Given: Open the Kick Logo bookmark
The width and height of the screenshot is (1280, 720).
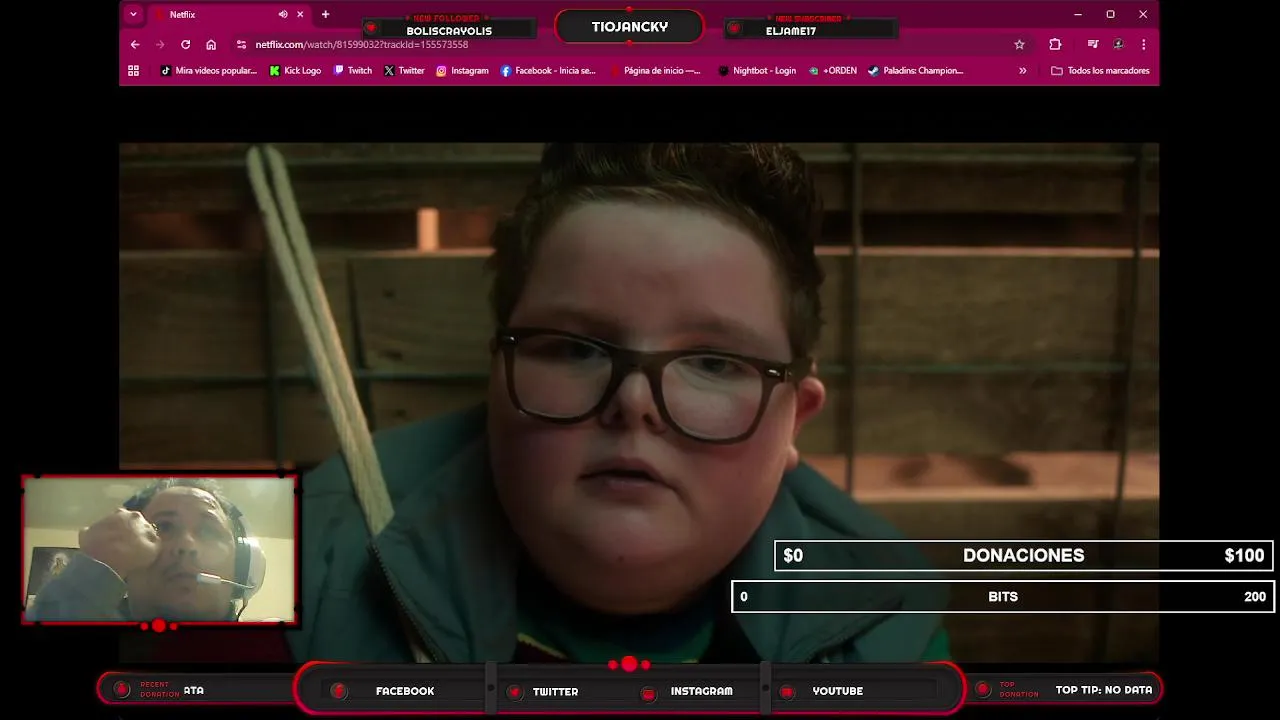Looking at the screenshot, I should 295,70.
